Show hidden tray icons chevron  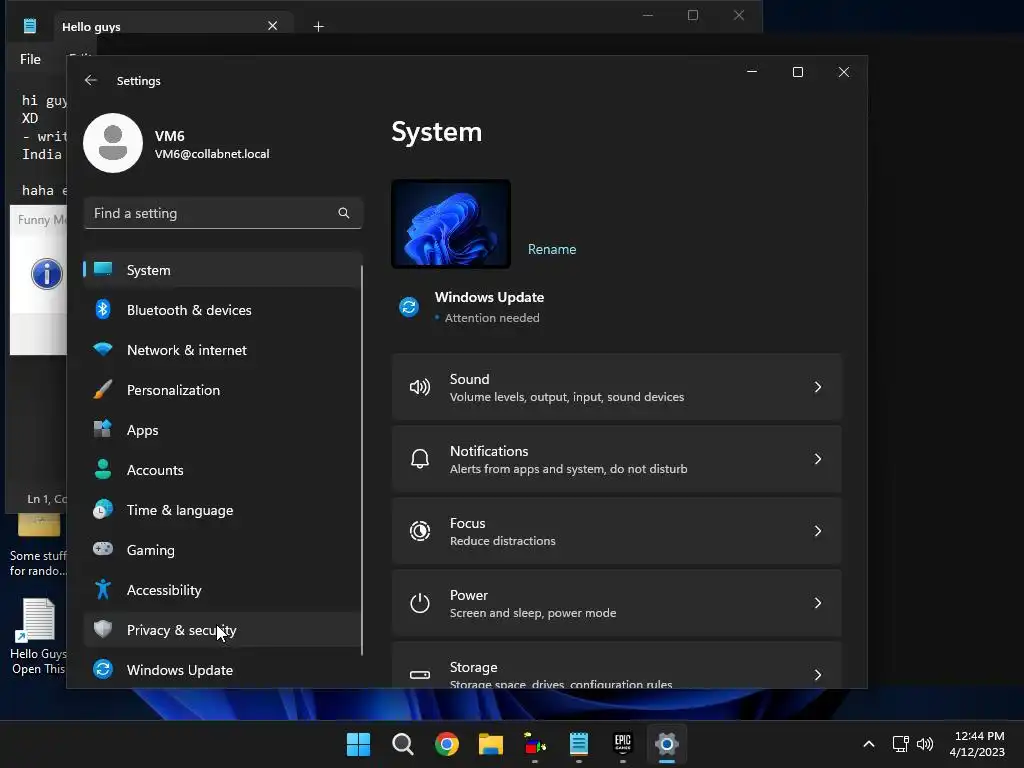coord(869,744)
